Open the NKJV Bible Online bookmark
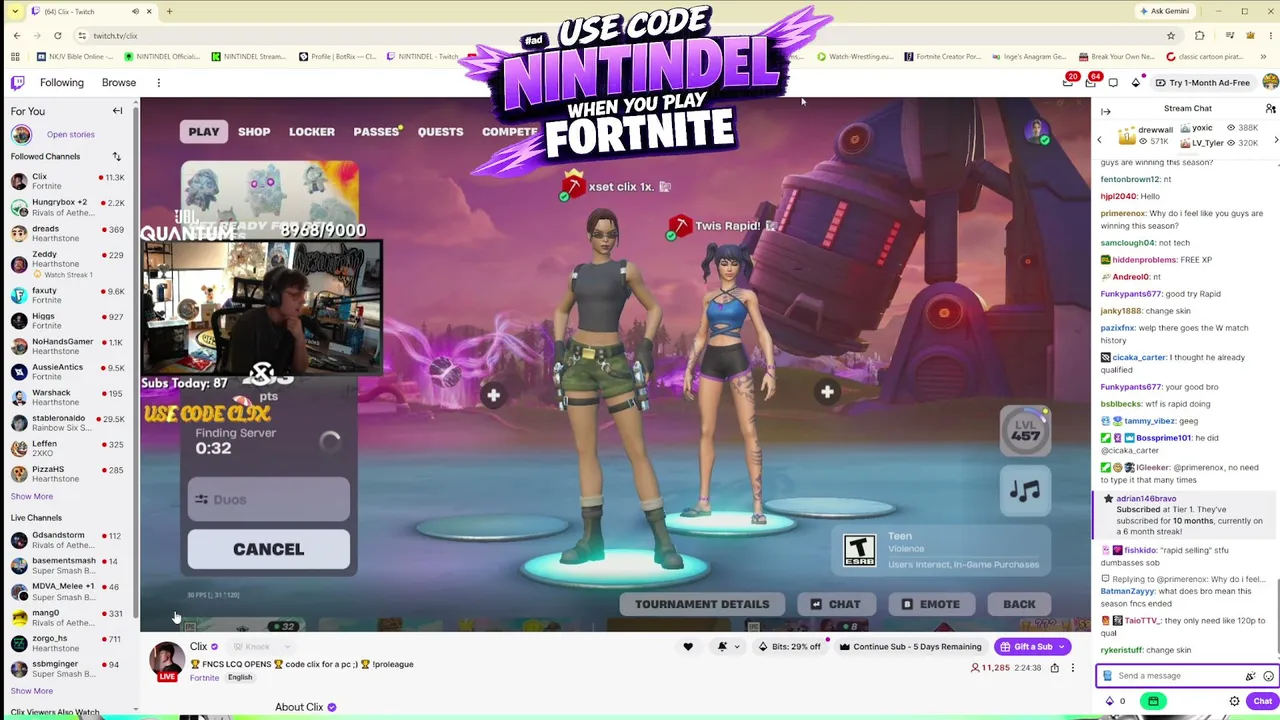The width and height of the screenshot is (1280, 720). (x=76, y=57)
